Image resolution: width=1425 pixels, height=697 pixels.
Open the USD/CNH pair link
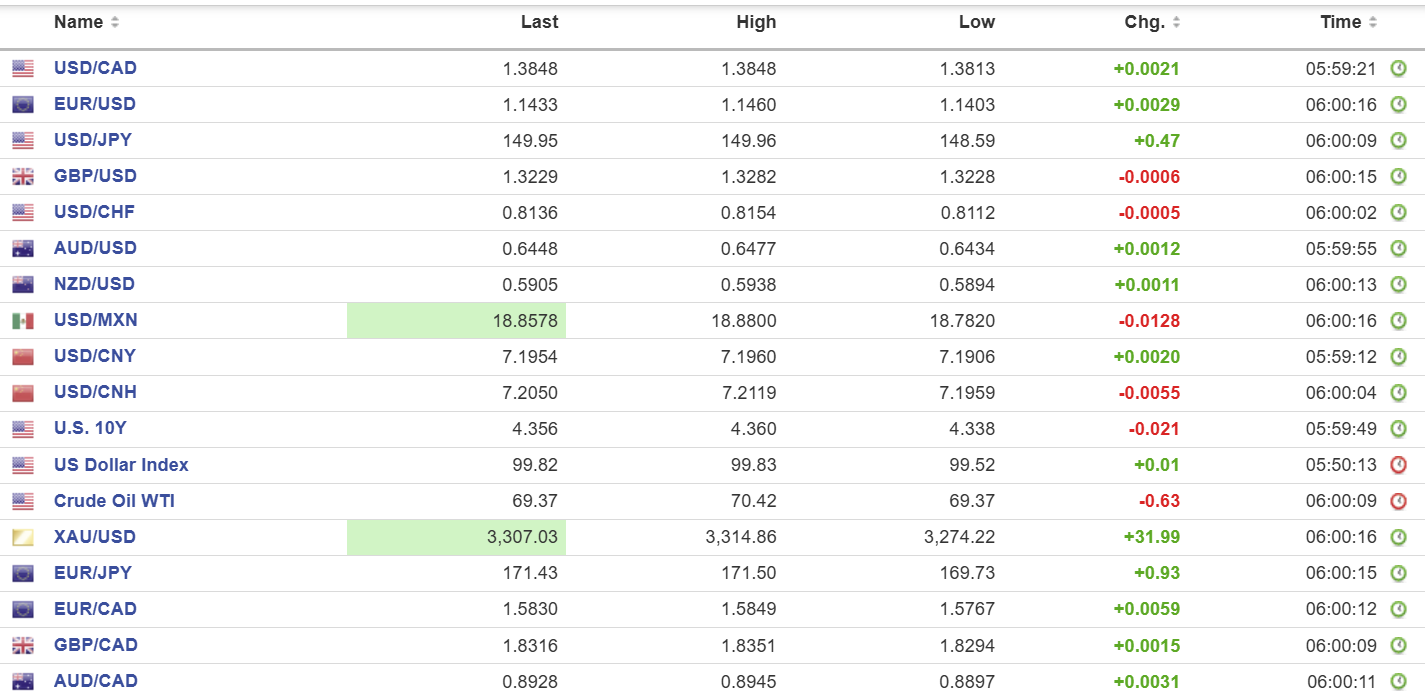[95, 392]
